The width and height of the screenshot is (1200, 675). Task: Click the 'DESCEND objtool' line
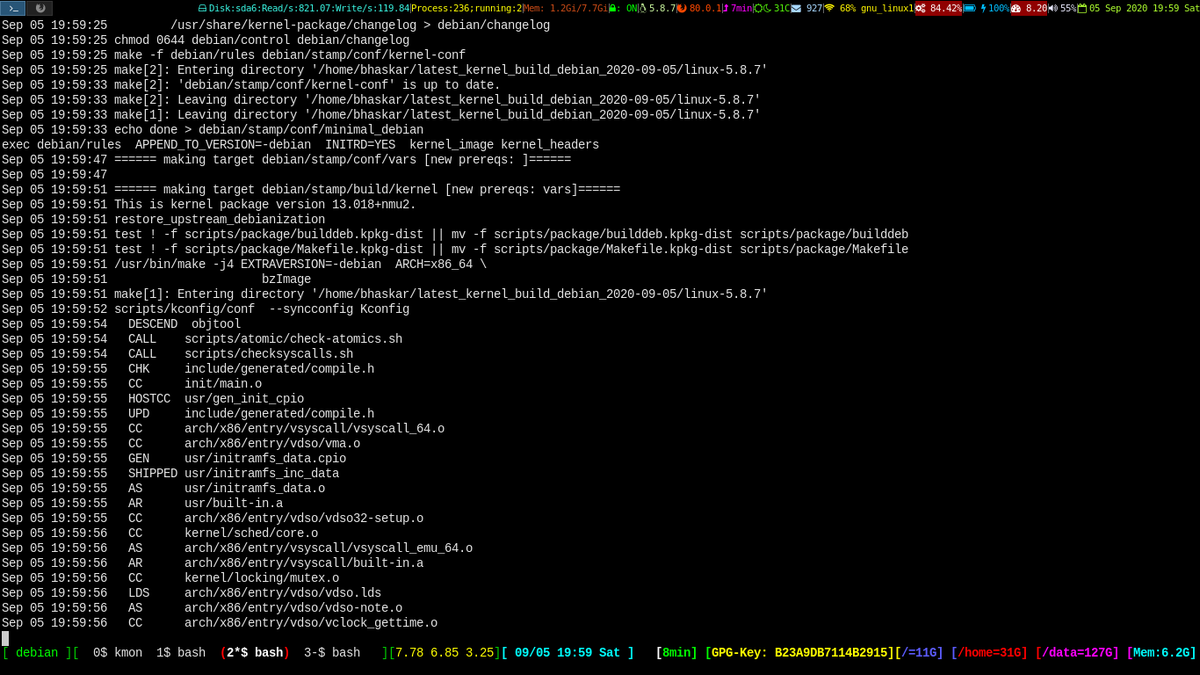coord(121,325)
